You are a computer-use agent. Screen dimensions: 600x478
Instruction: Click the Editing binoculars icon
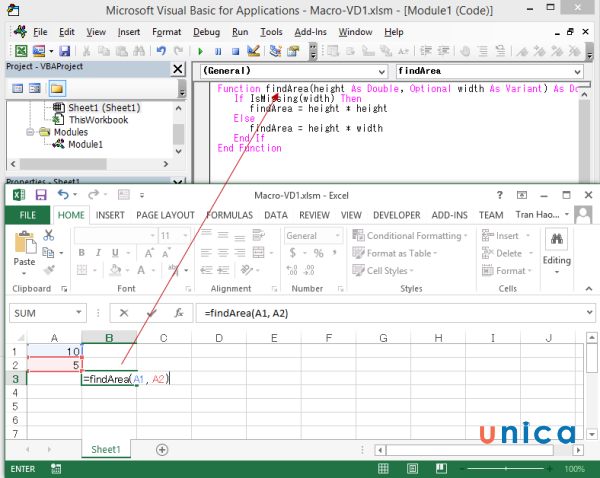tap(555, 241)
